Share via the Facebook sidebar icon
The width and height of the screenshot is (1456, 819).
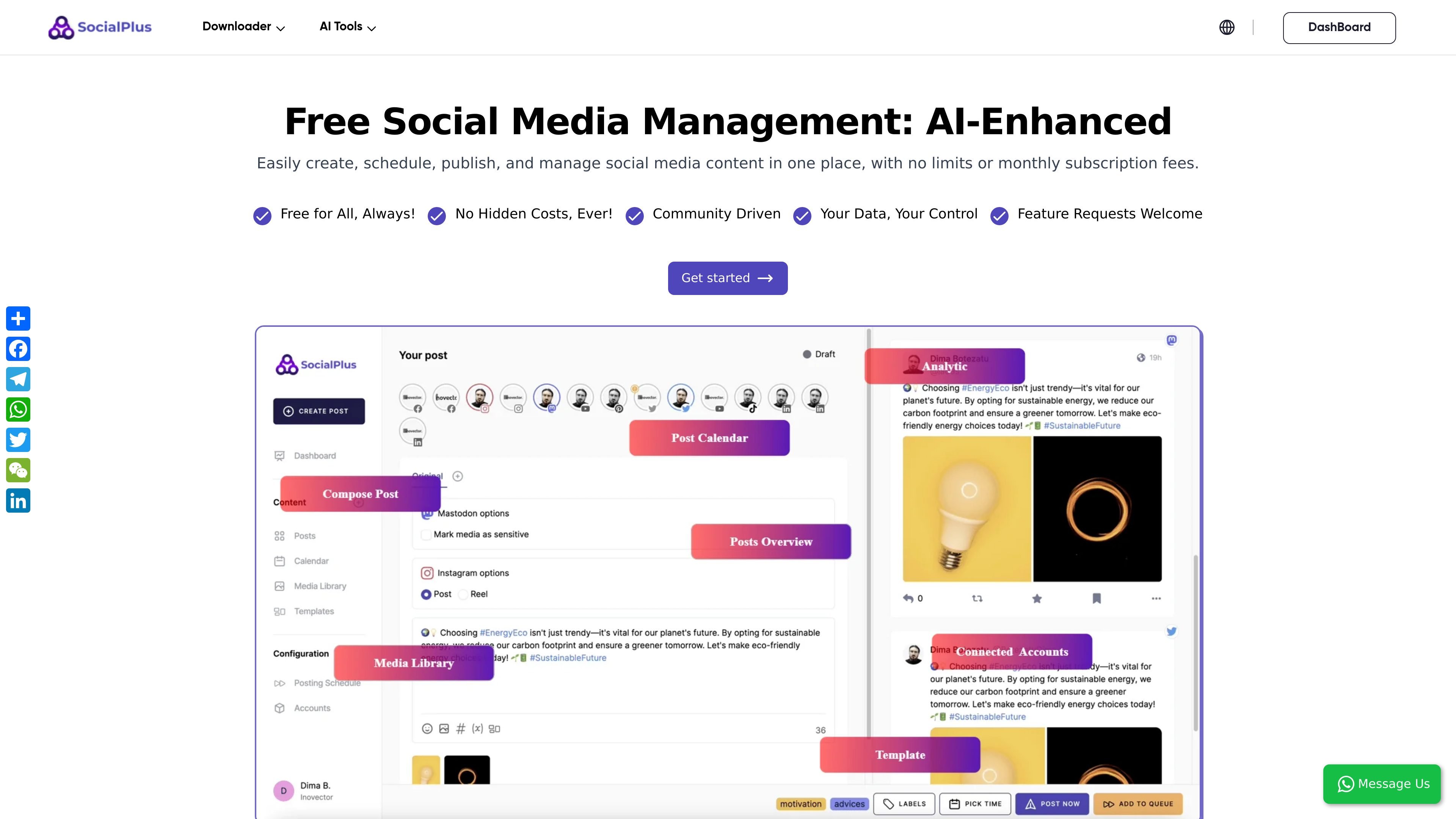tap(18, 349)
